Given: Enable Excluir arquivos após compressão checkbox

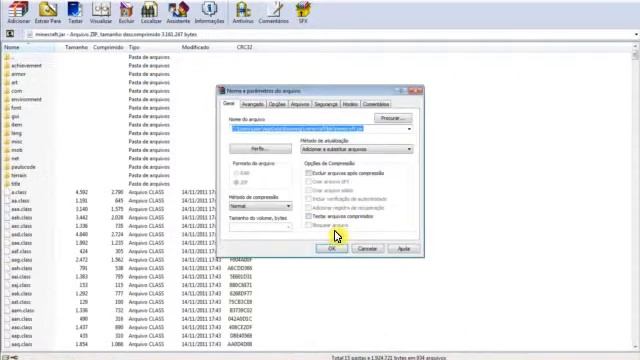Looking at the screenshot, I should 309,173.
